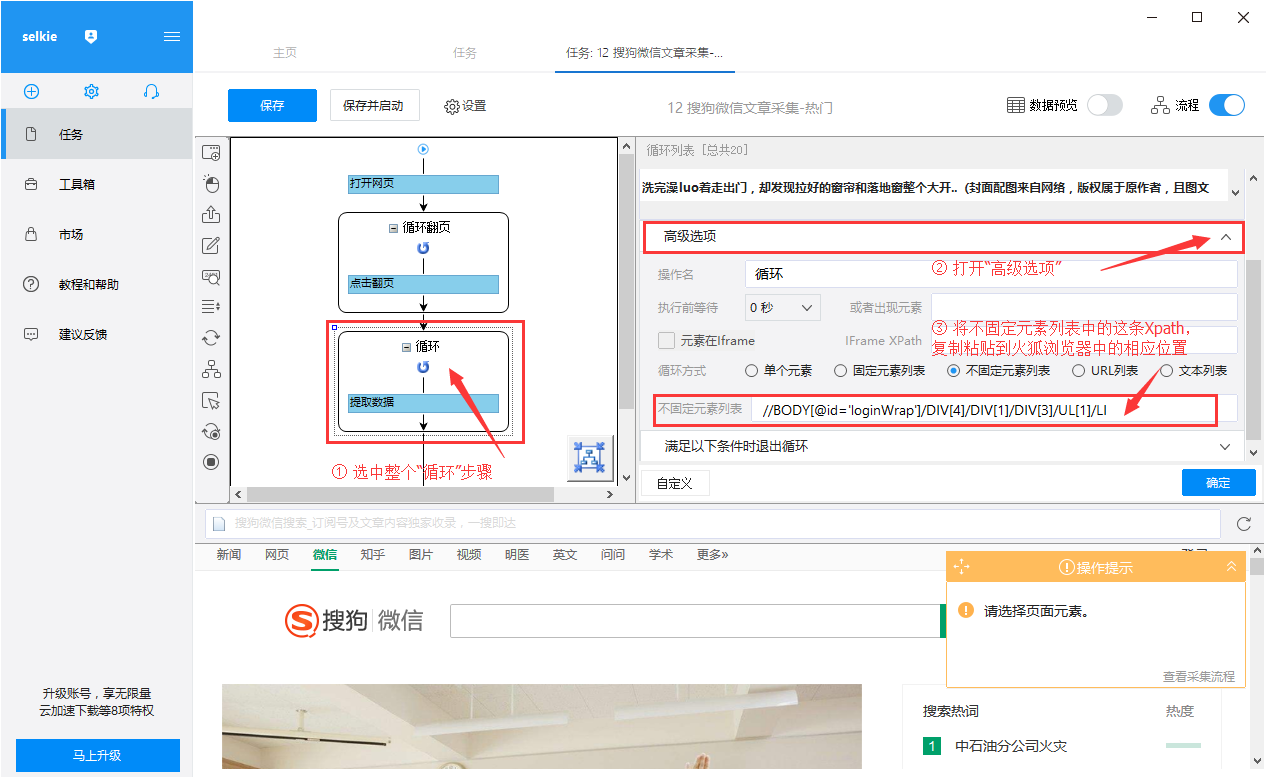1267x778 pixels.
Task: Check the 元素在Iframe checkbox
Action: point(666,340)
